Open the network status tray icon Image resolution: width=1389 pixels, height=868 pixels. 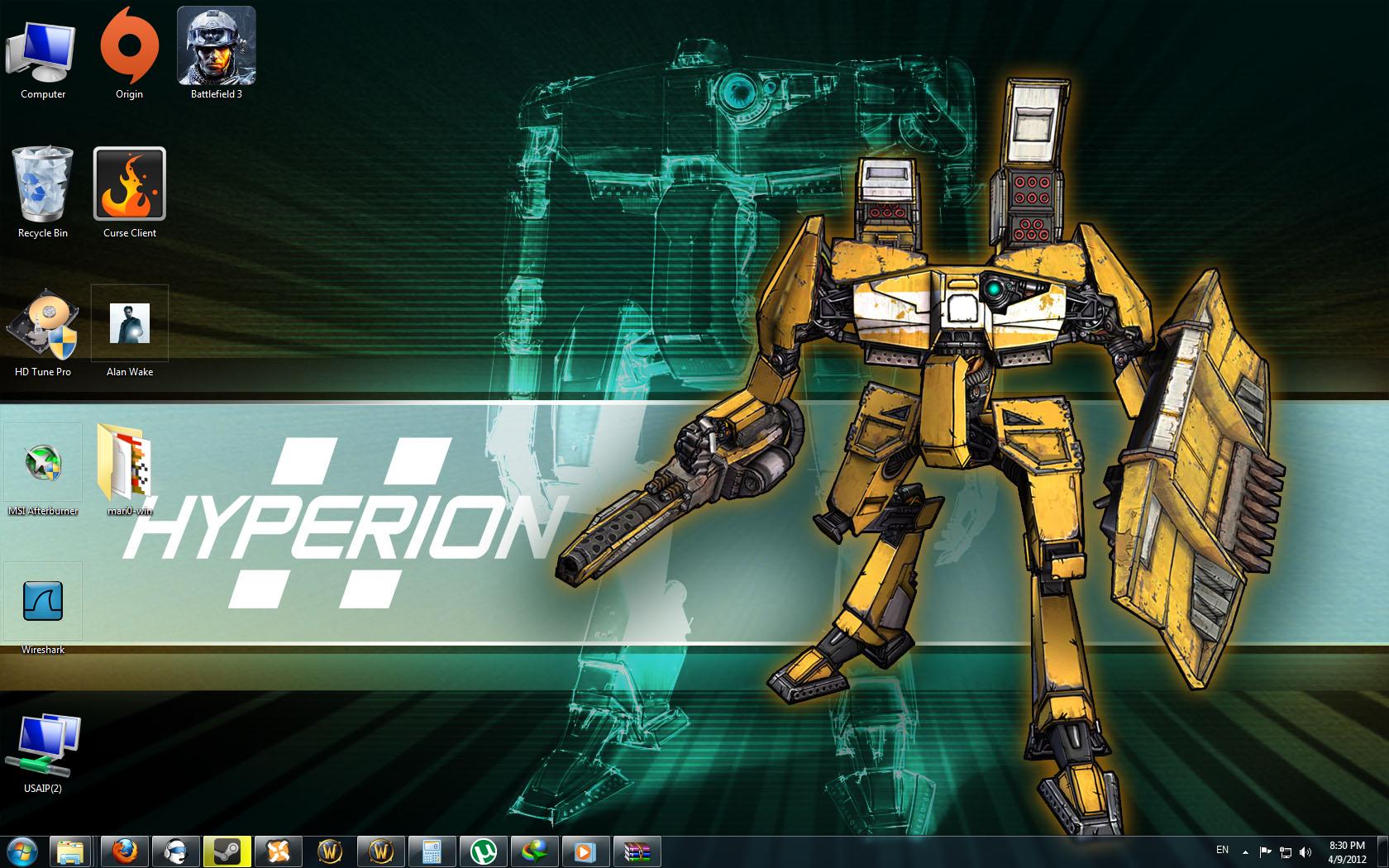point(1286,851)
